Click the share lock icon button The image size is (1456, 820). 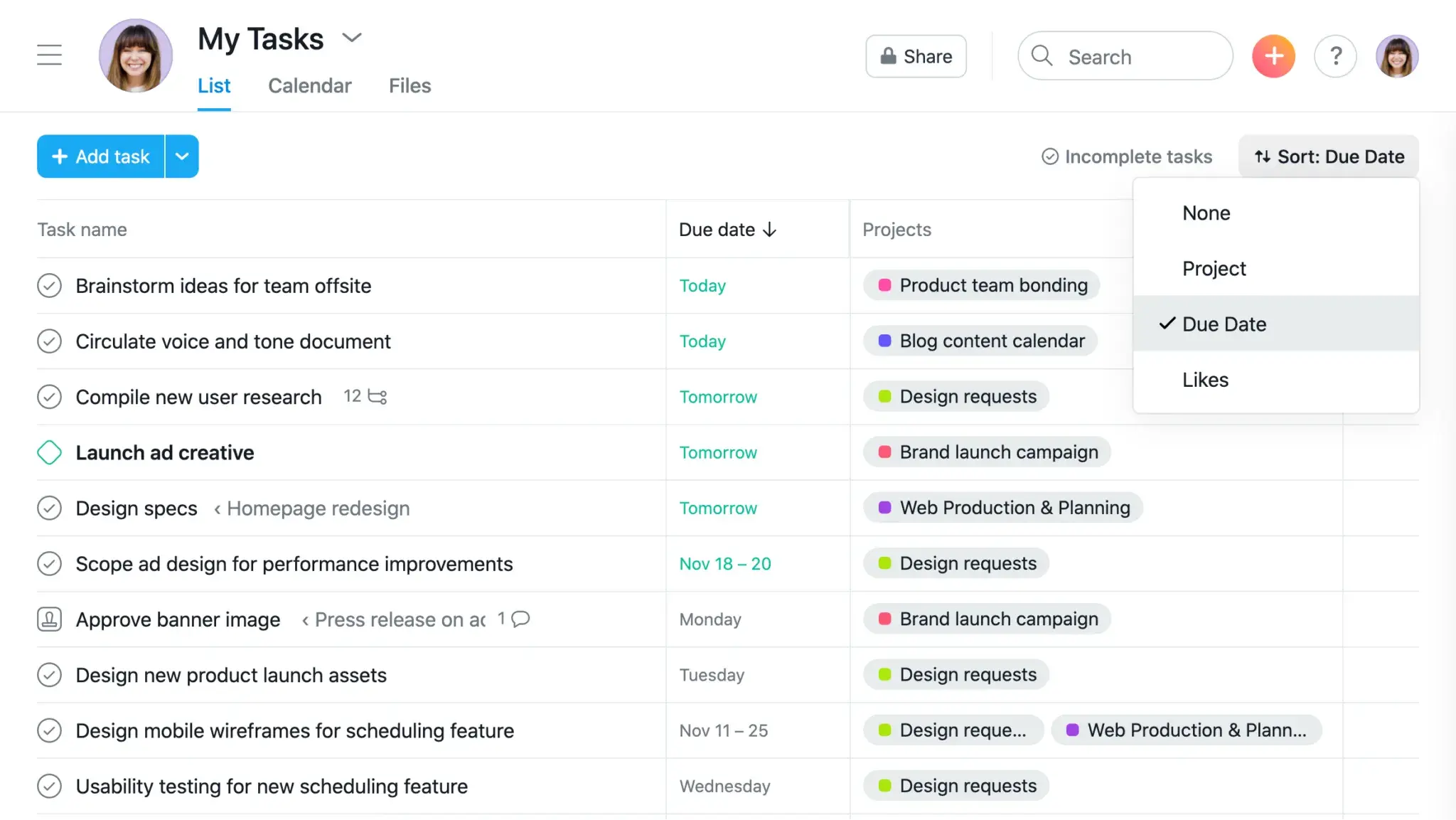point(888,56)
